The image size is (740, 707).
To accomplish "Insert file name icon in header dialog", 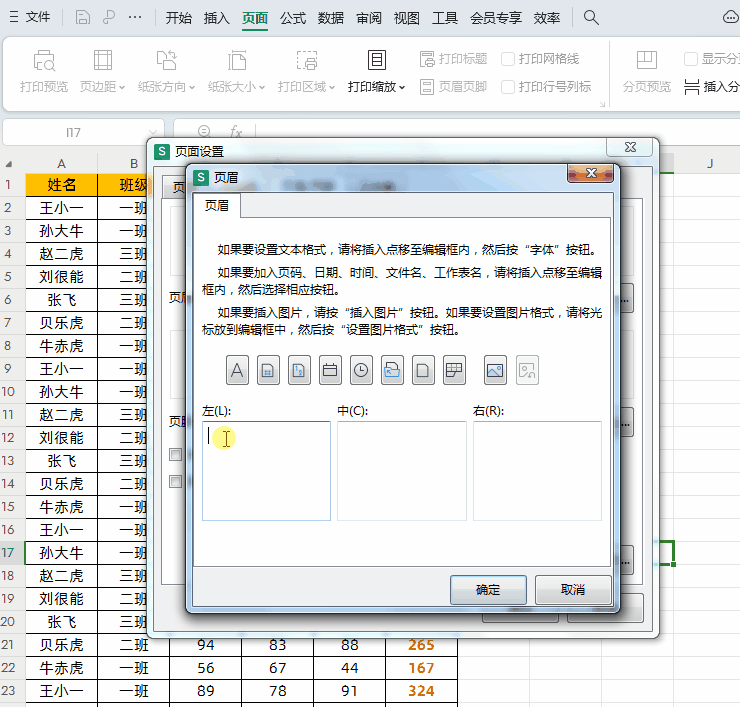I will [423, 370].
